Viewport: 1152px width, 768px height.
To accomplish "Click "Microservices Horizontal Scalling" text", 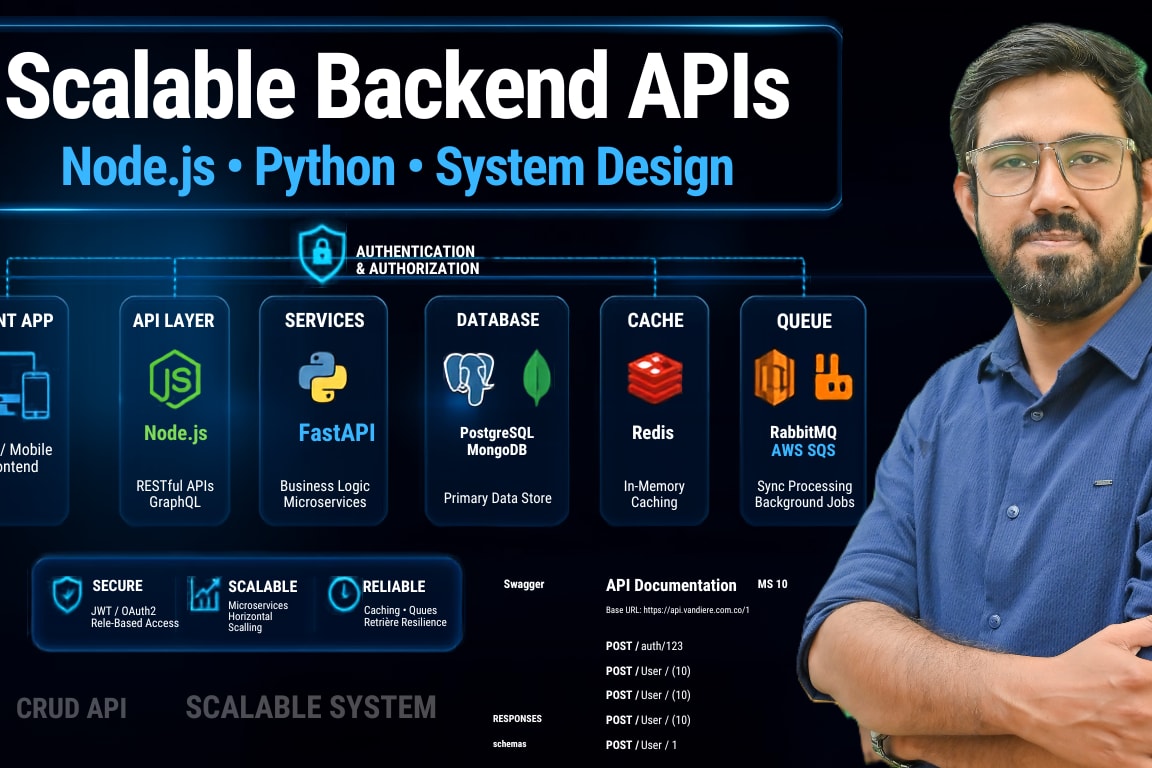I will point(258,616).
